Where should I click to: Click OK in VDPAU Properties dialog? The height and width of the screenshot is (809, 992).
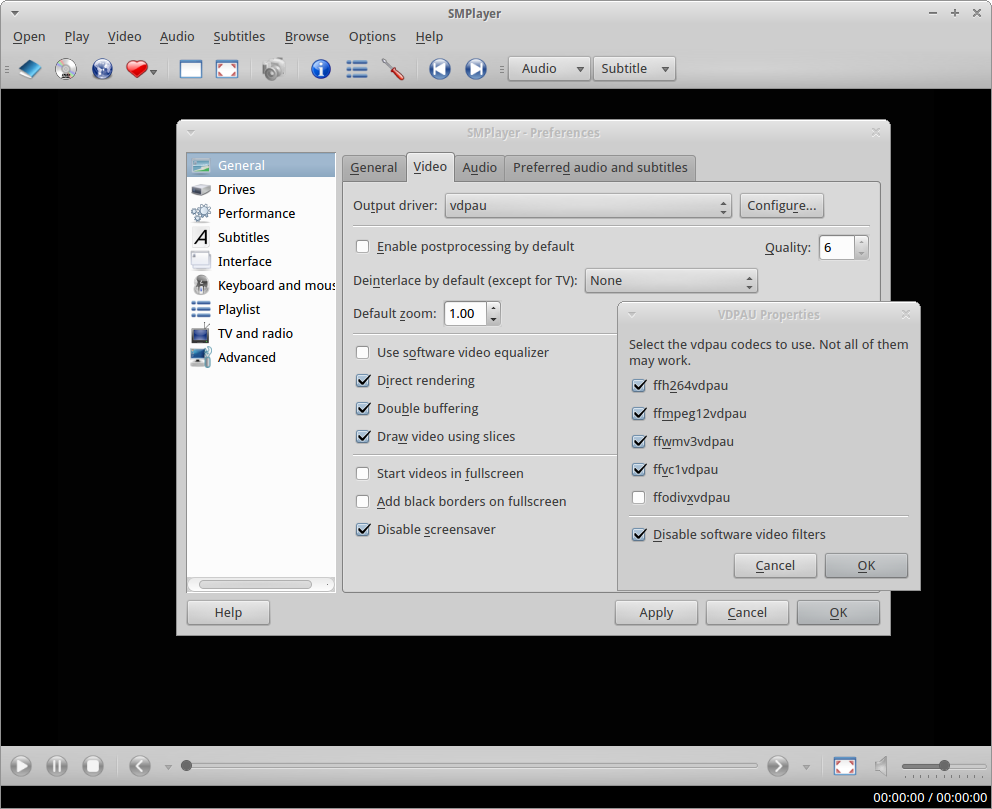coord(866,565)
